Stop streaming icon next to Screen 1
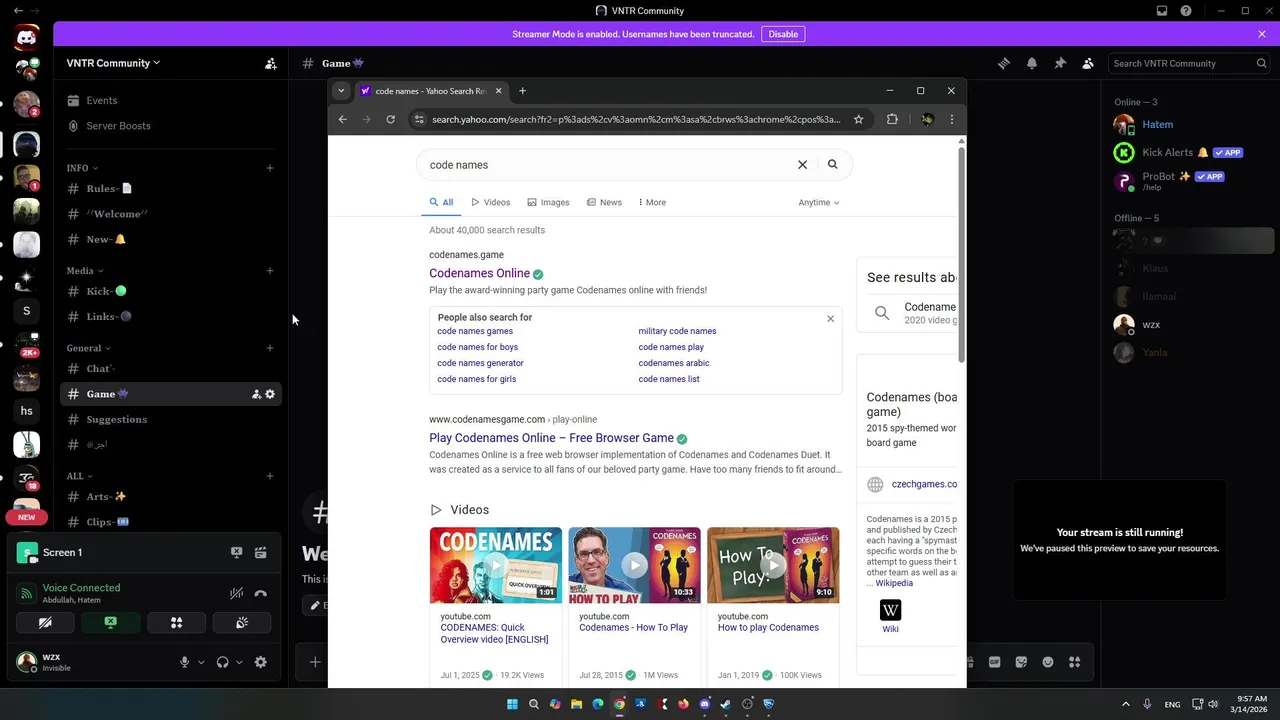This screenshot has height=720, width=1280. [x=237, y=552]
